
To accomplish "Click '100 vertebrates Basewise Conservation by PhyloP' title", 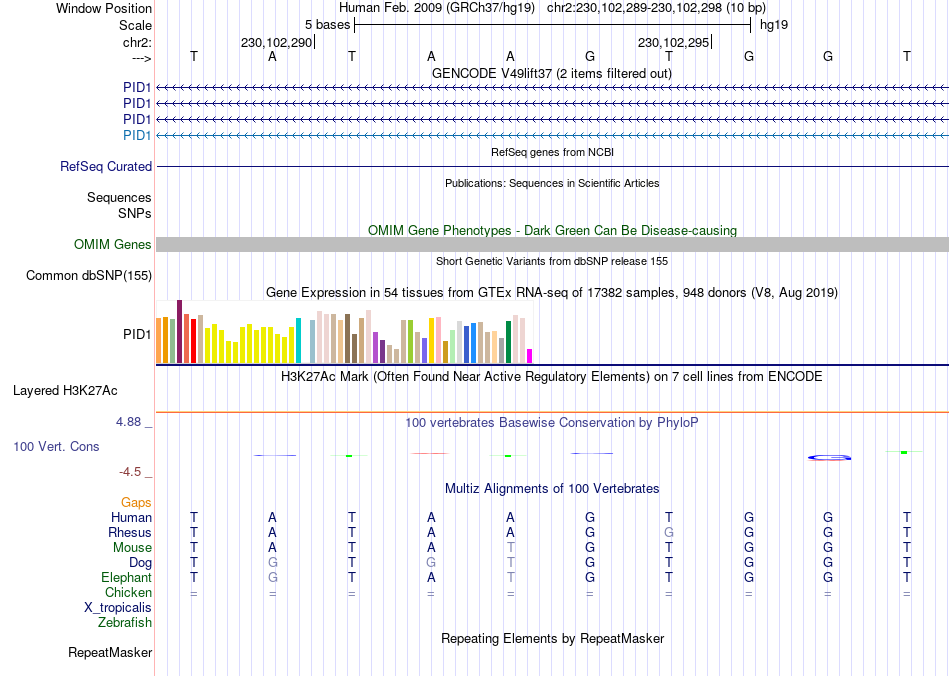I will (x=552, y=422).
